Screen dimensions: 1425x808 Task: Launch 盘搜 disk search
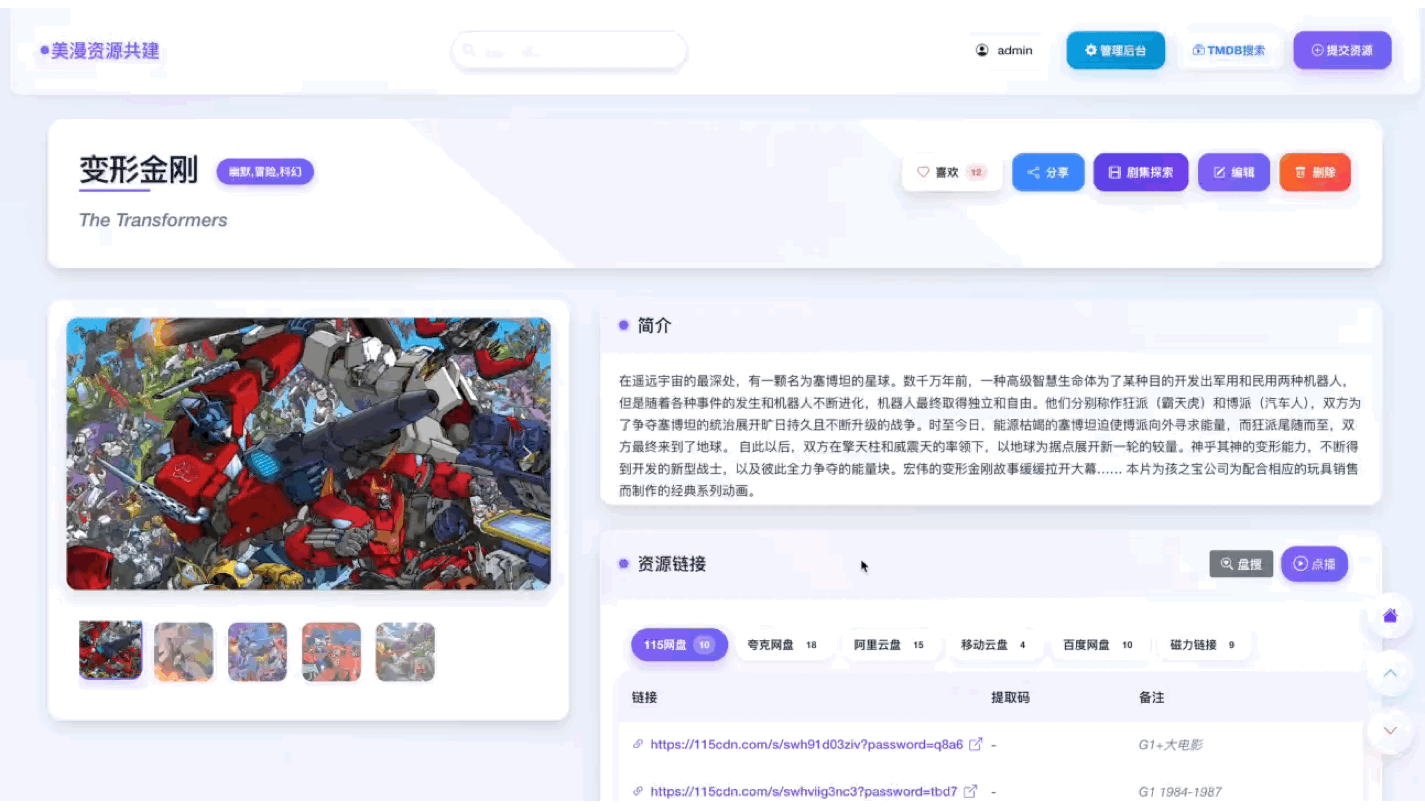(x=1241, y=564)
